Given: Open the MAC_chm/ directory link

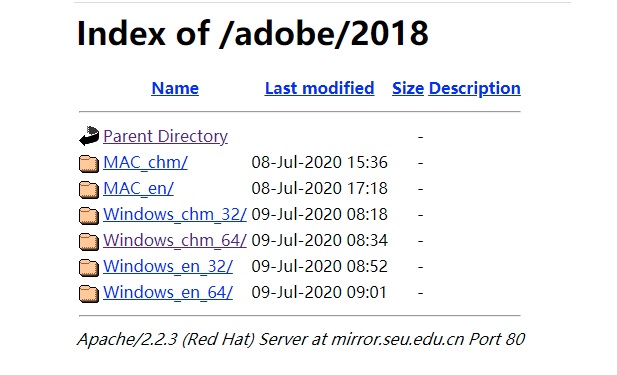Looking at the screenshot, I should pyautogui.click(x=145, y=162).
